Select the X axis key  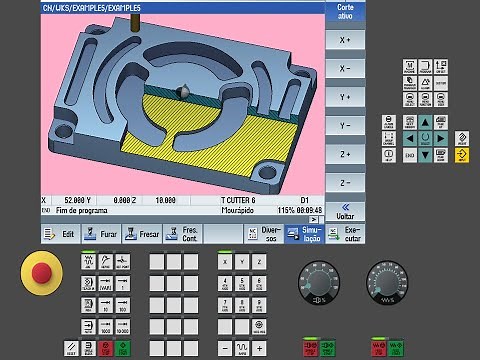[x=225, y=262]
